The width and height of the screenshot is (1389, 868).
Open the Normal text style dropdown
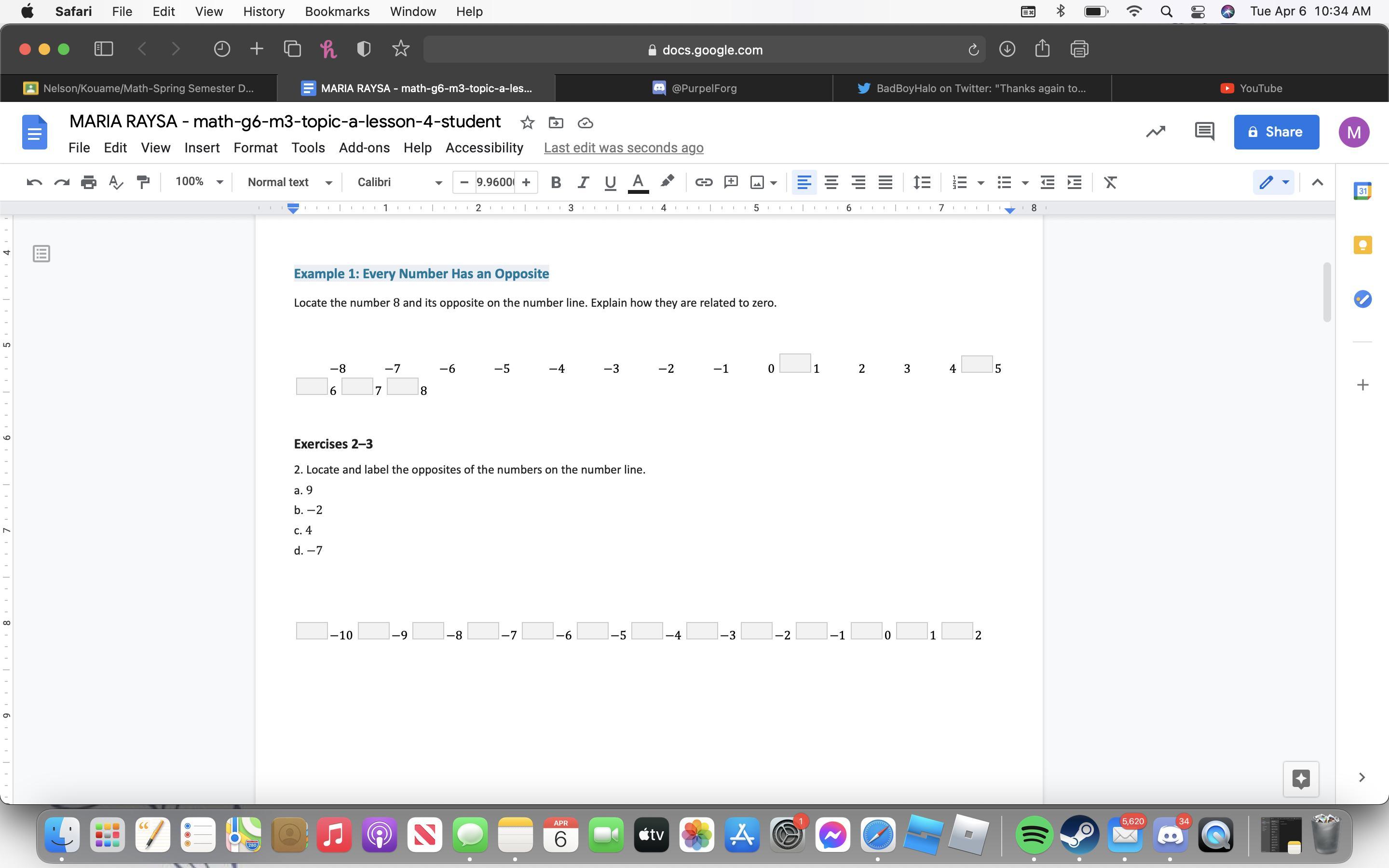[289, 182]
